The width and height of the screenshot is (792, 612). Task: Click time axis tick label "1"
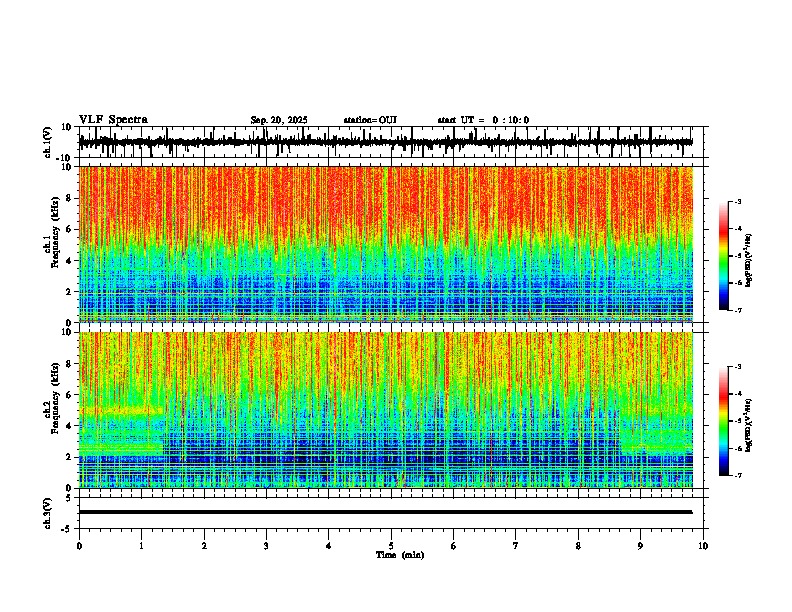(141, 546)
